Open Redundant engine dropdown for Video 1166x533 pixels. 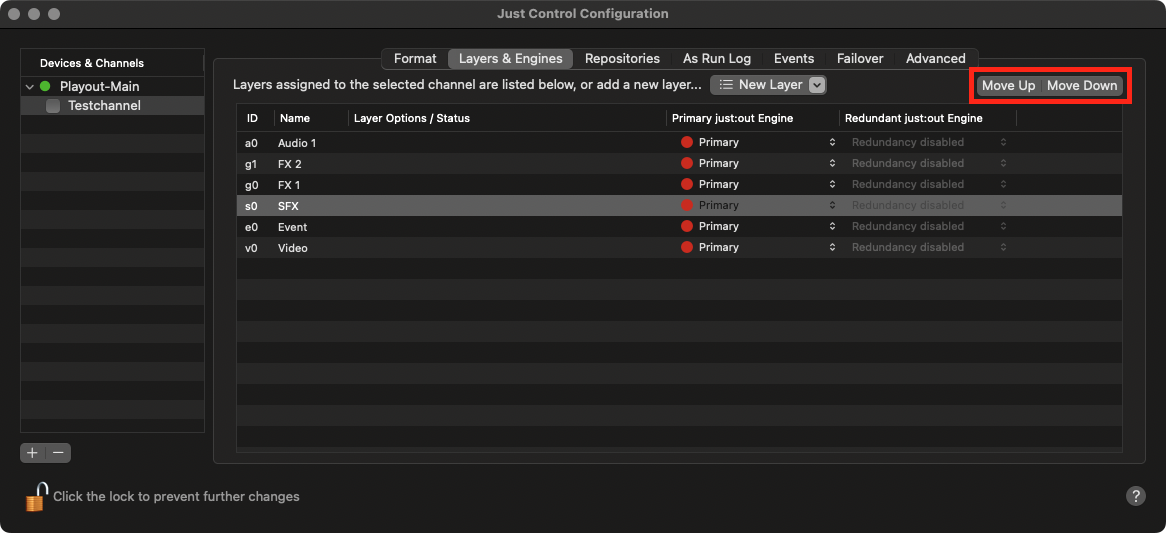[x=1003, y=247]
